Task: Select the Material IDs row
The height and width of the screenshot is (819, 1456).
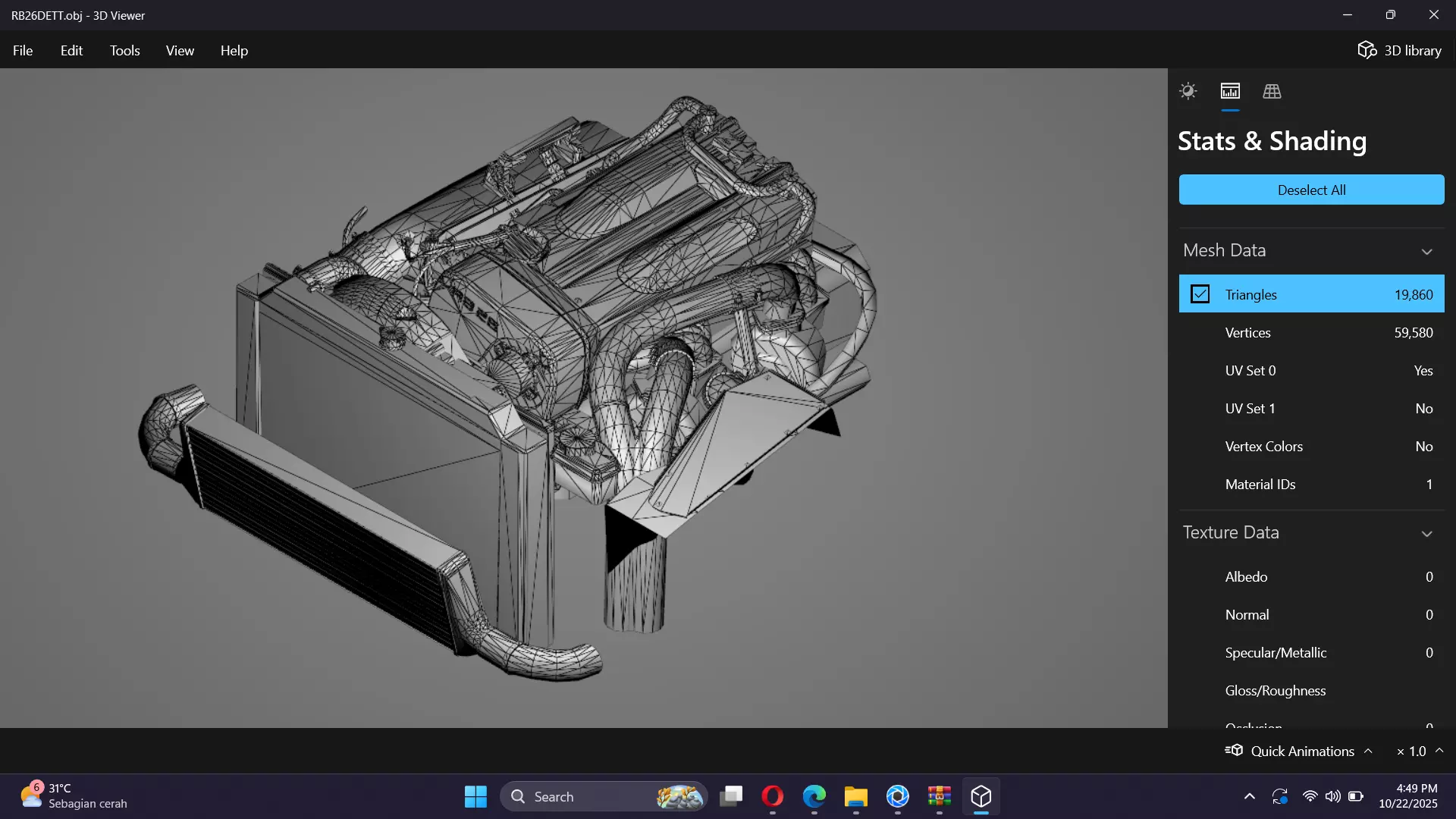Action: [1311, 484]
